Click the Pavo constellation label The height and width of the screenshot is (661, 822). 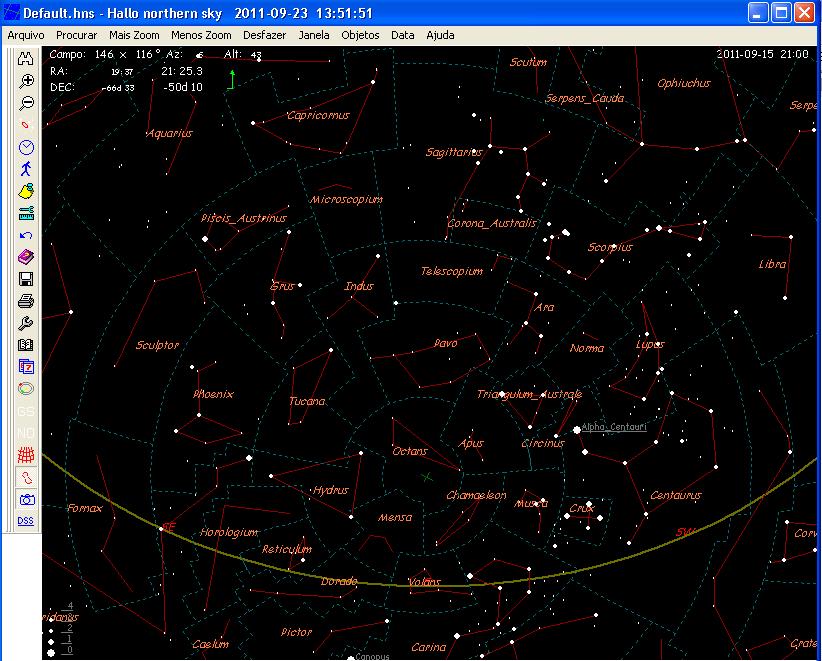pyautogui.click(x=446, y=343)
